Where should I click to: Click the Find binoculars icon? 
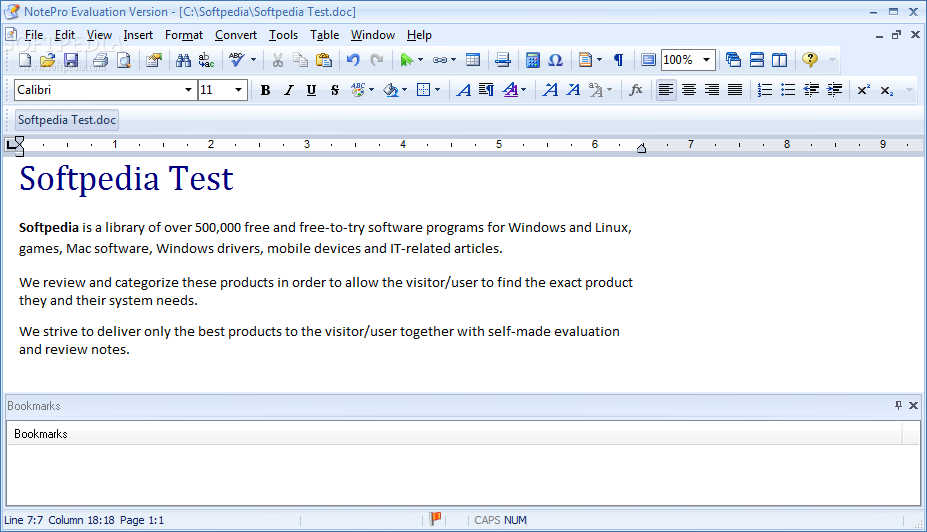tap(183, 60)
